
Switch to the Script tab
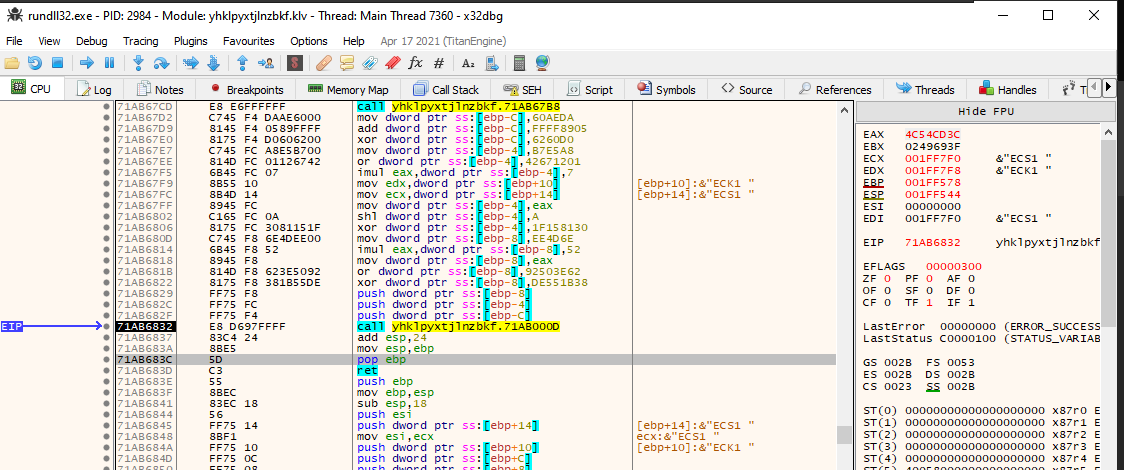point(590,90)
